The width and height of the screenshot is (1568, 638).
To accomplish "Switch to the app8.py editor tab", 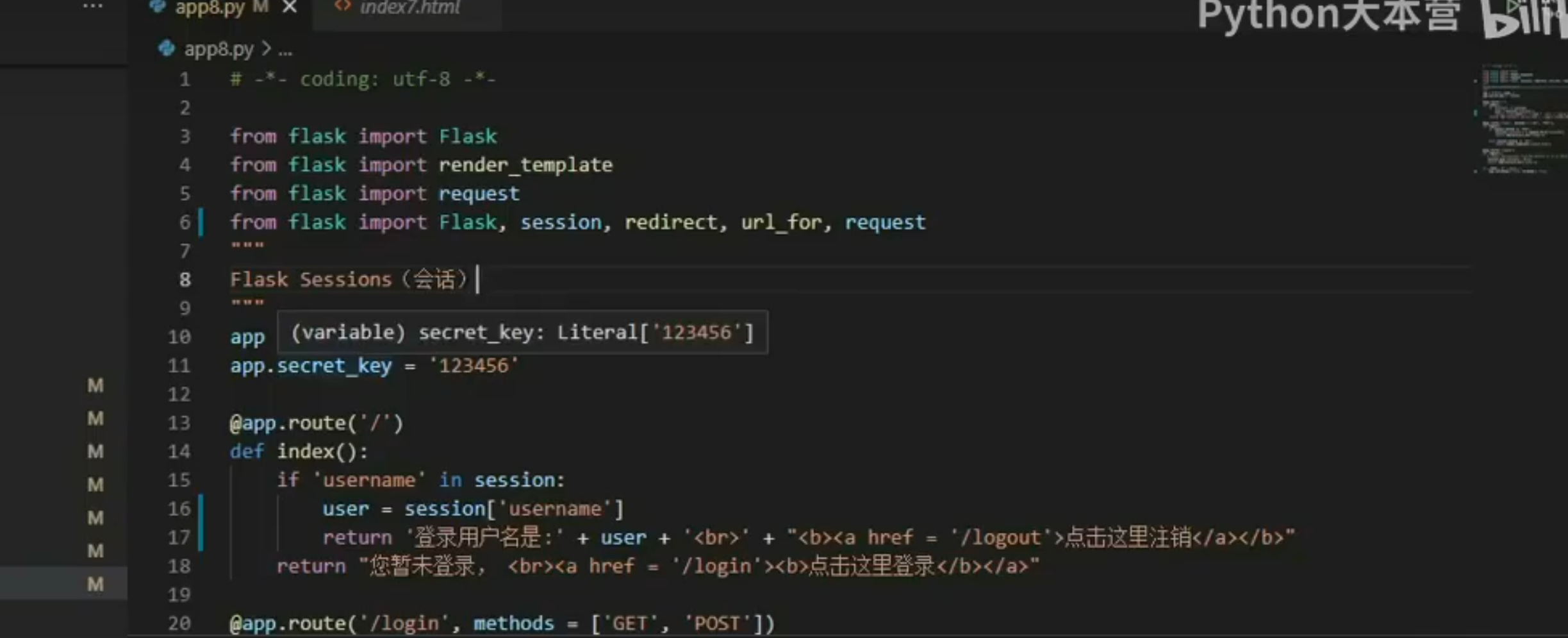I will (x=210, y=8).
